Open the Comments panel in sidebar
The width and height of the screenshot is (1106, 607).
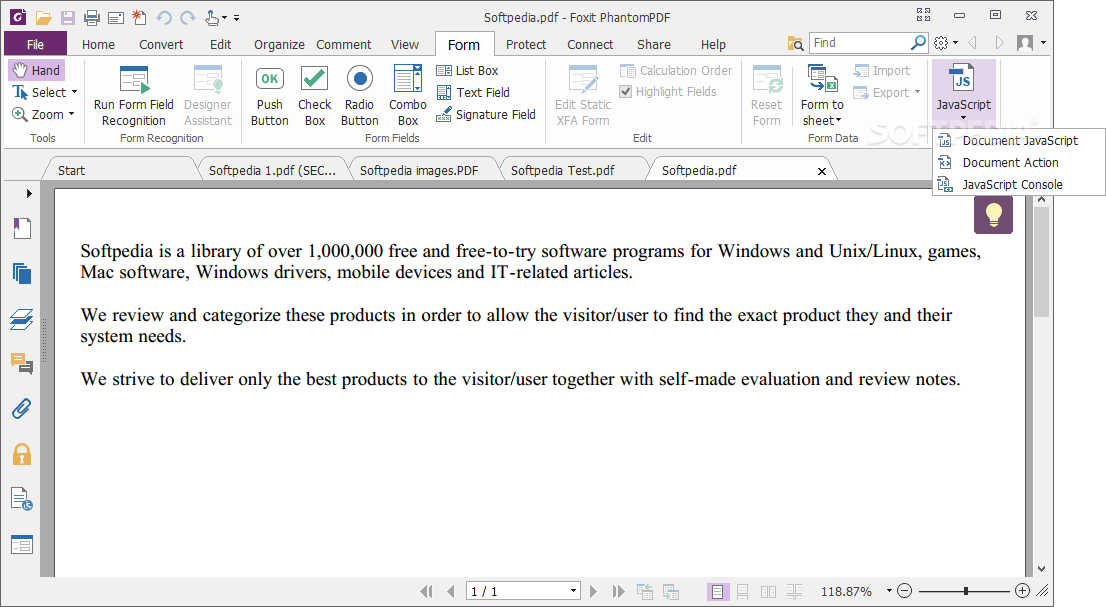pyautogui.click(x=22, y=364)
